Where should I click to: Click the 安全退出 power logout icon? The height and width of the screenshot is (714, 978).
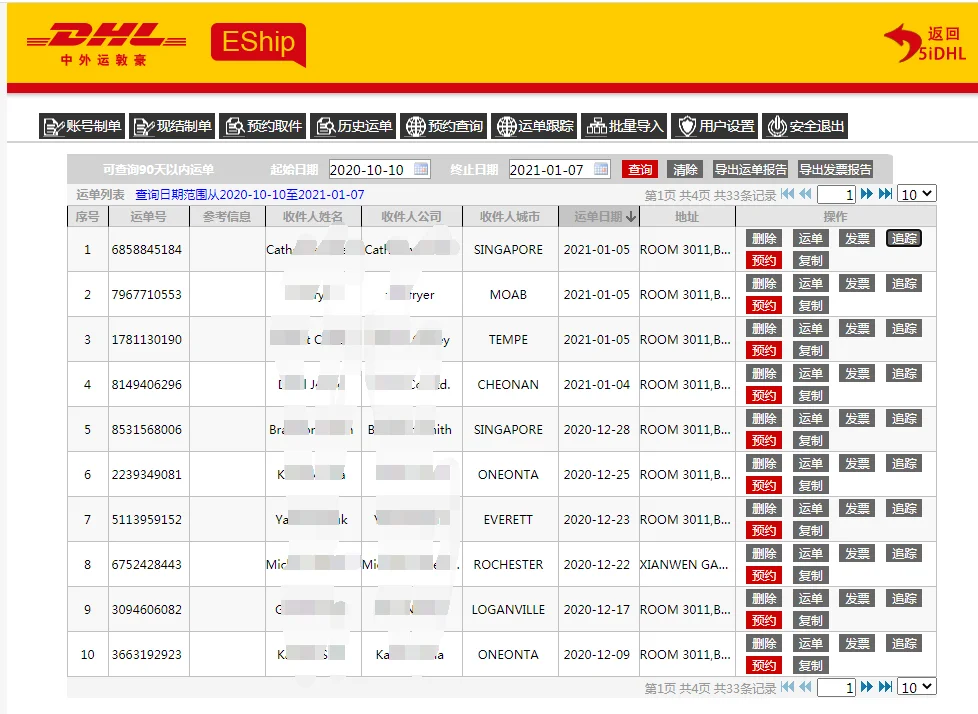coord(778,126)
